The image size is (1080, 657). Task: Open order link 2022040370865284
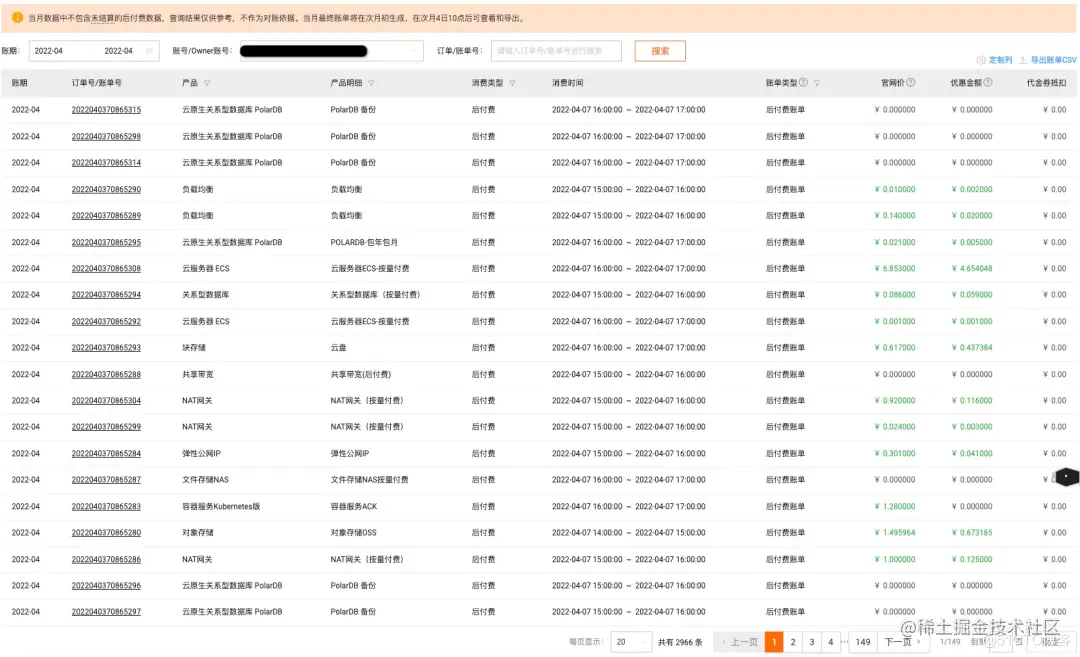(x=106, y=454)
